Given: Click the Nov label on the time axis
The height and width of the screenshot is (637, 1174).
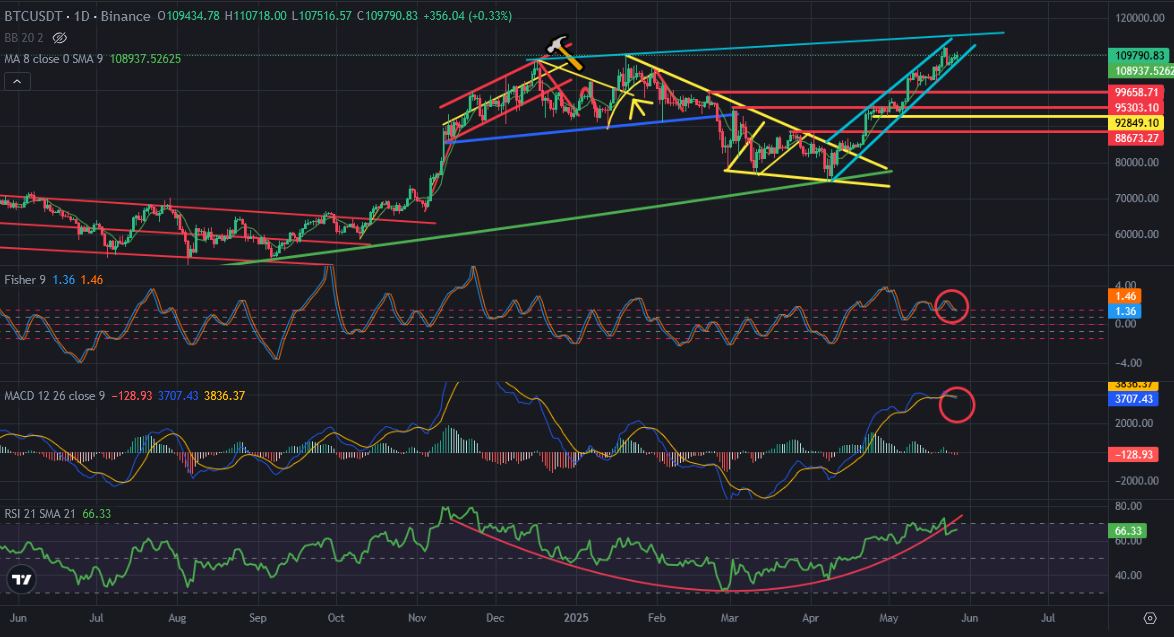Looking at the screenshot, I should [417, 618].
